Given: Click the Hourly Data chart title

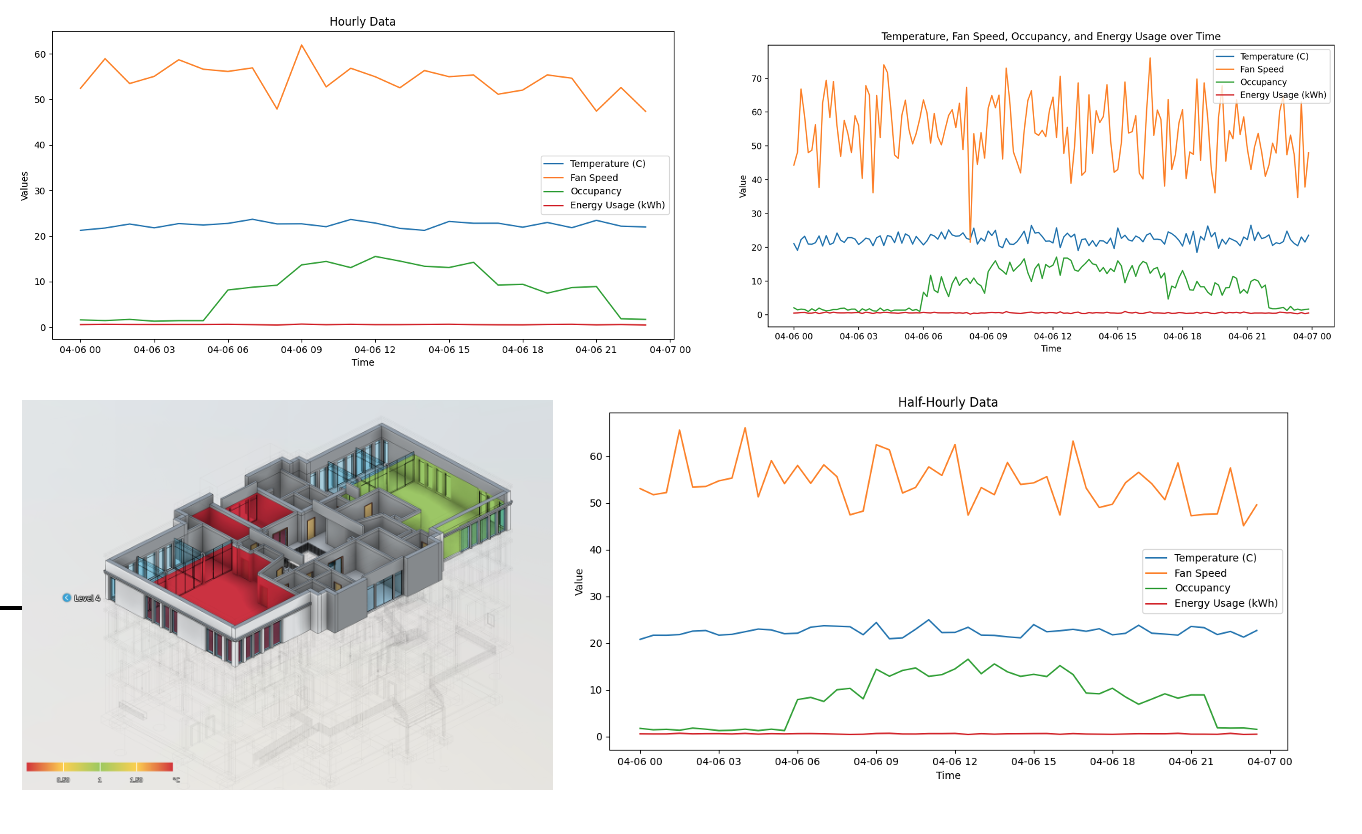Looking at the screenshot, I should [x=362, y=21].
